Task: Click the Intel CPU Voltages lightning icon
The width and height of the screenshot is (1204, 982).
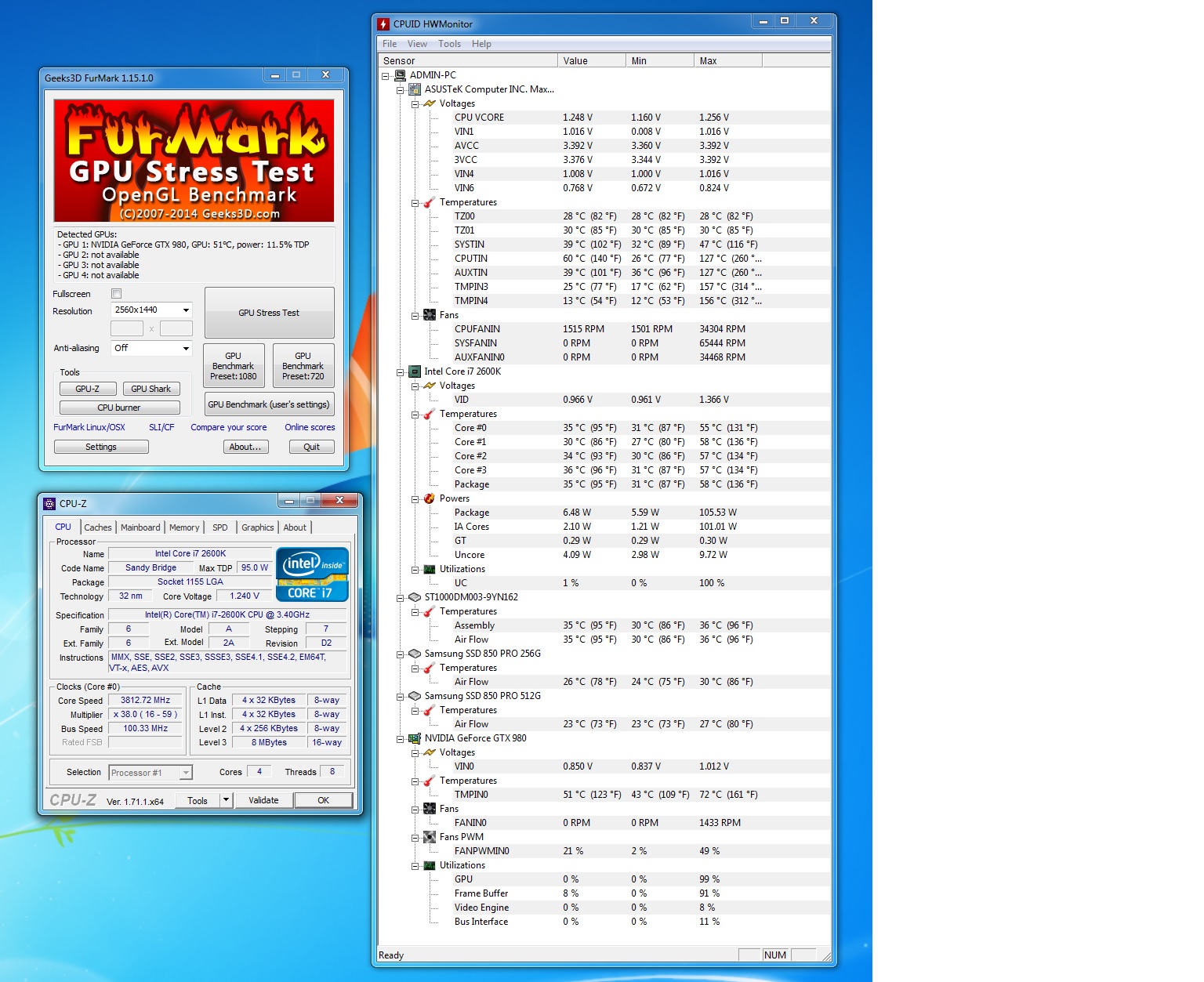Action: 430,386
